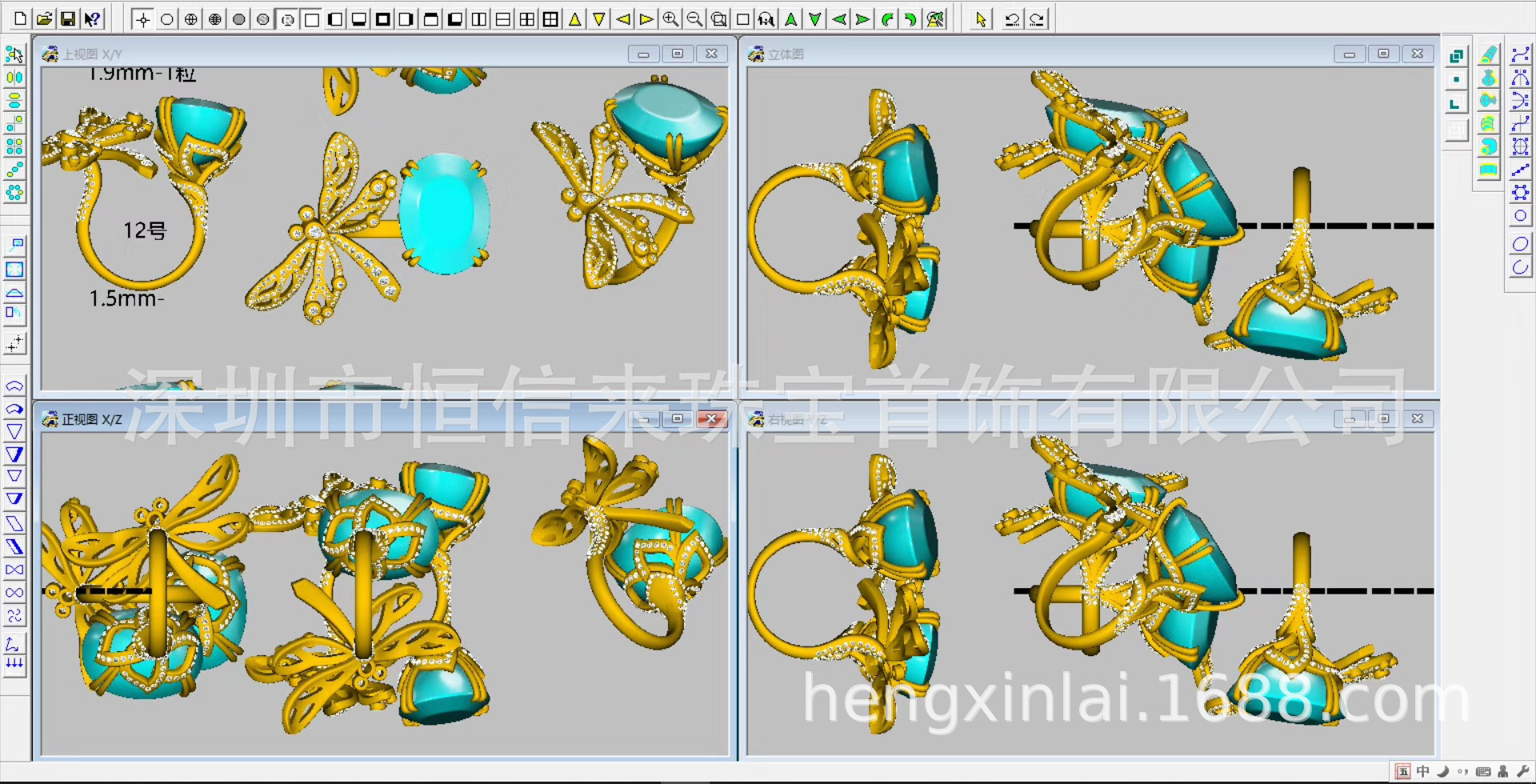Screen dimensions: 1536x784
Task: Rotate view left with the green left arrow
Action: point(838,19)
